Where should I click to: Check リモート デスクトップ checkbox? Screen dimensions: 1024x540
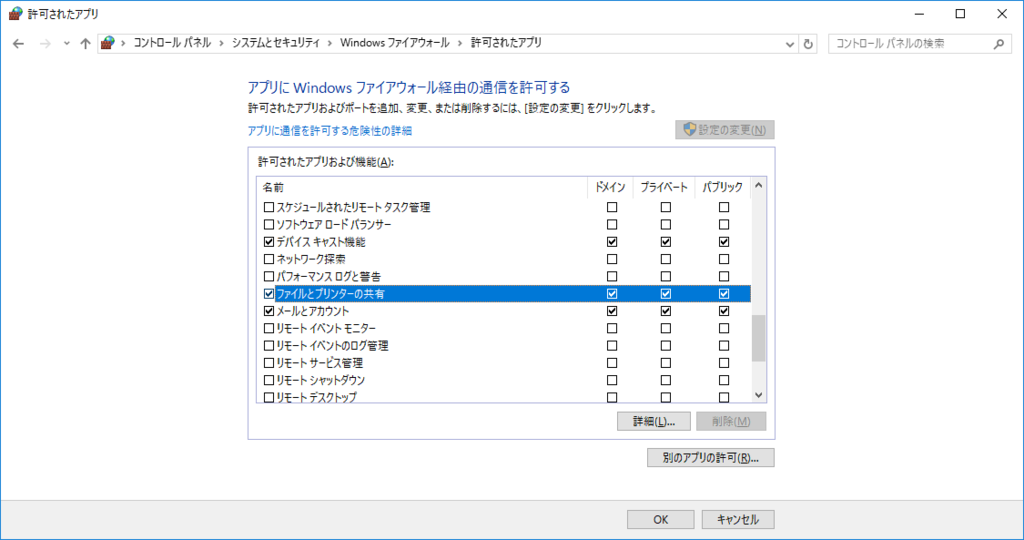pyautogui.click(x=268, y=397)
